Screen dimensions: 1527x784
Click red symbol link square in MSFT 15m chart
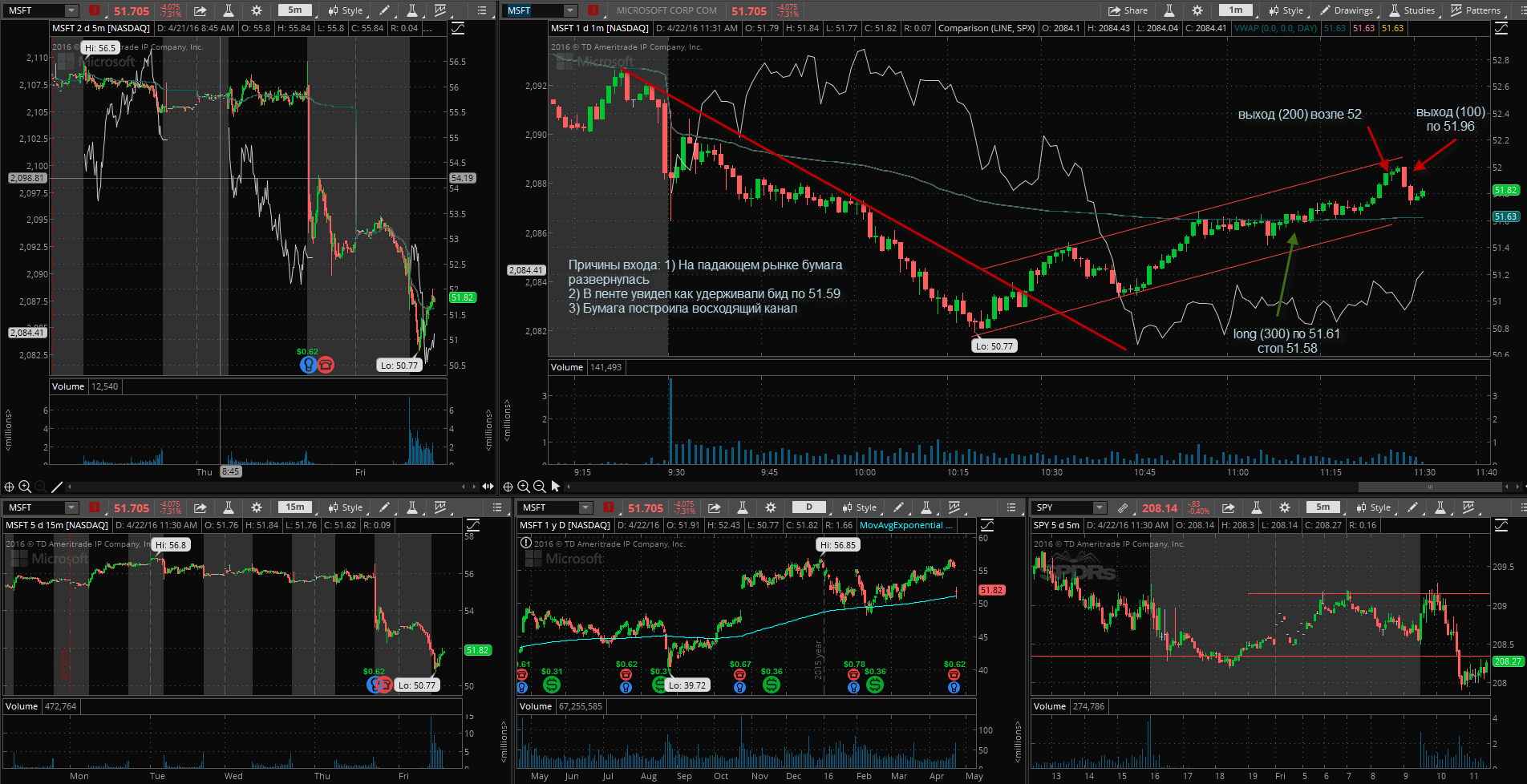(x=95, y=507)
